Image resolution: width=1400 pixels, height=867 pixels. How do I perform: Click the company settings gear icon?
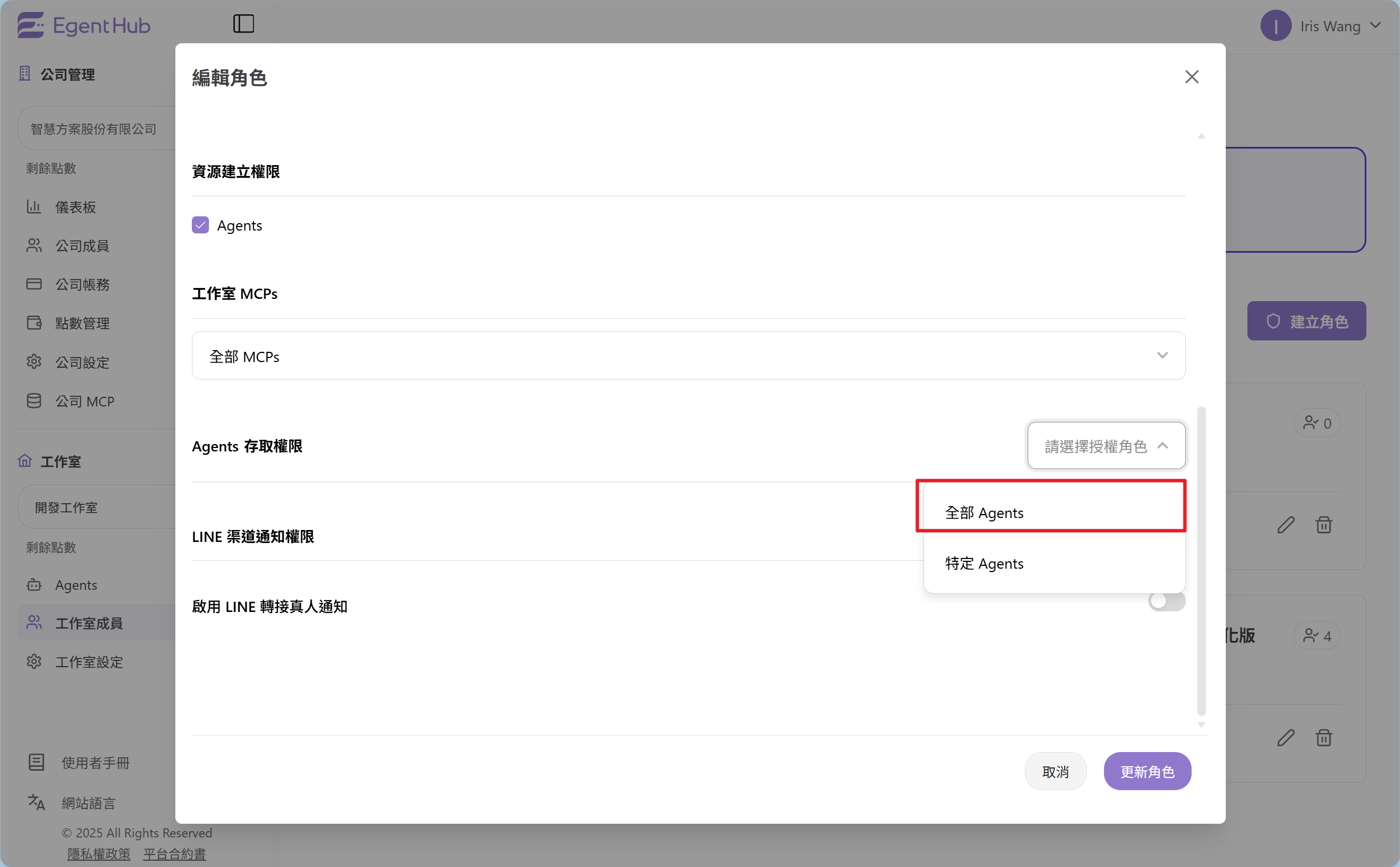coord(34,362)
